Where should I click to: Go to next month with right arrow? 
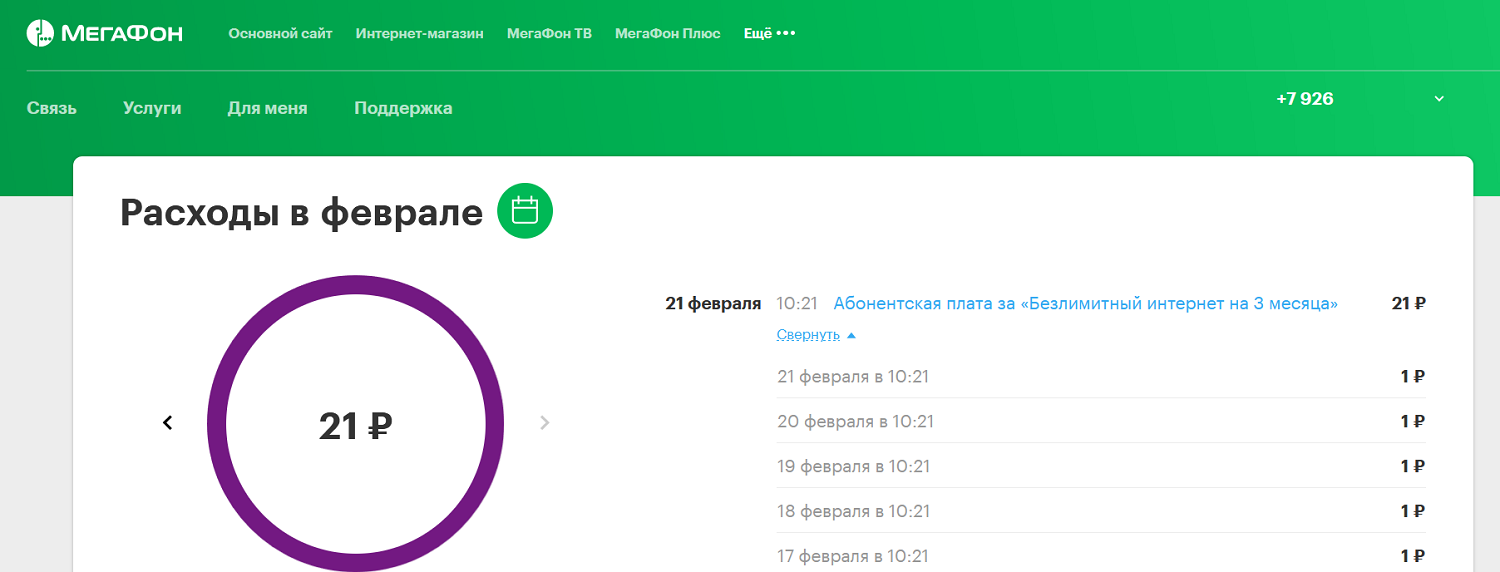click(x=544, y=423)
